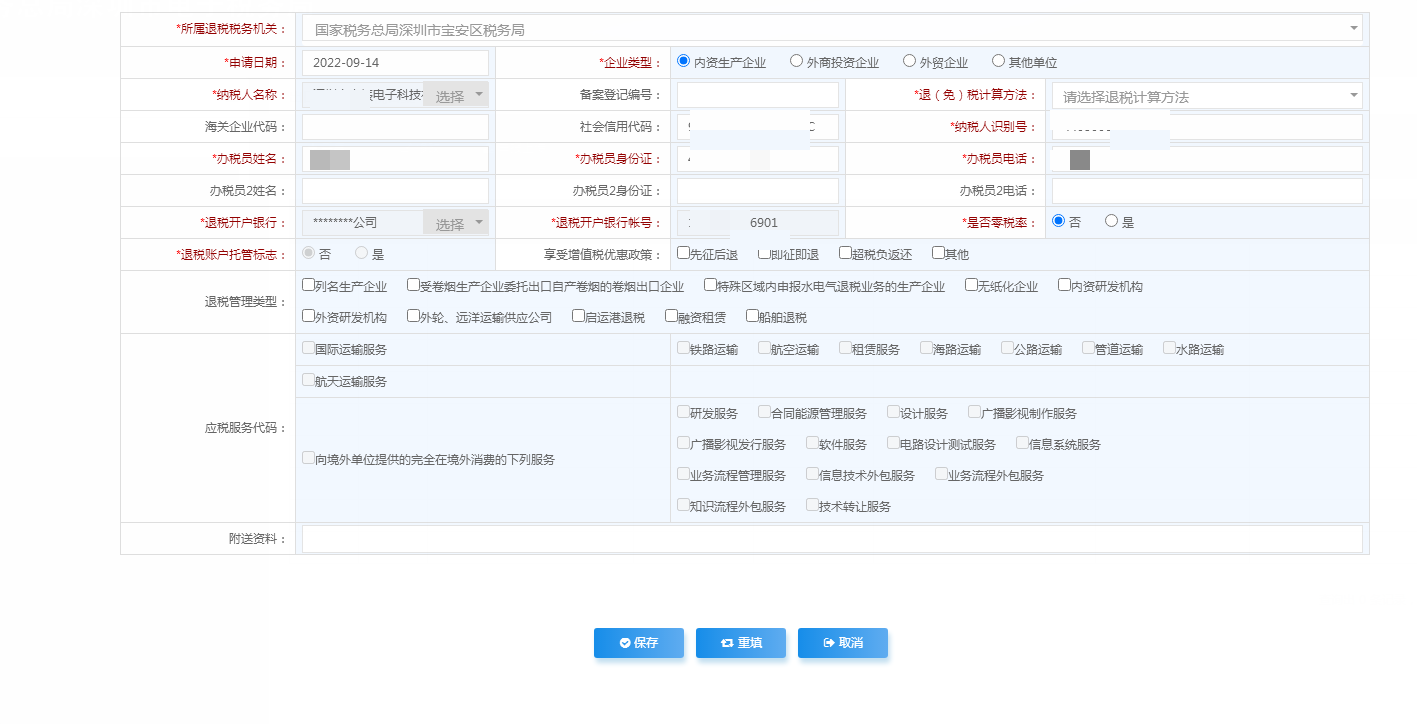1417x724 pixels.
Task: Check the 特殊区域内申报水电气退税业务 checkbox
Action: click(x=710, y=285)
